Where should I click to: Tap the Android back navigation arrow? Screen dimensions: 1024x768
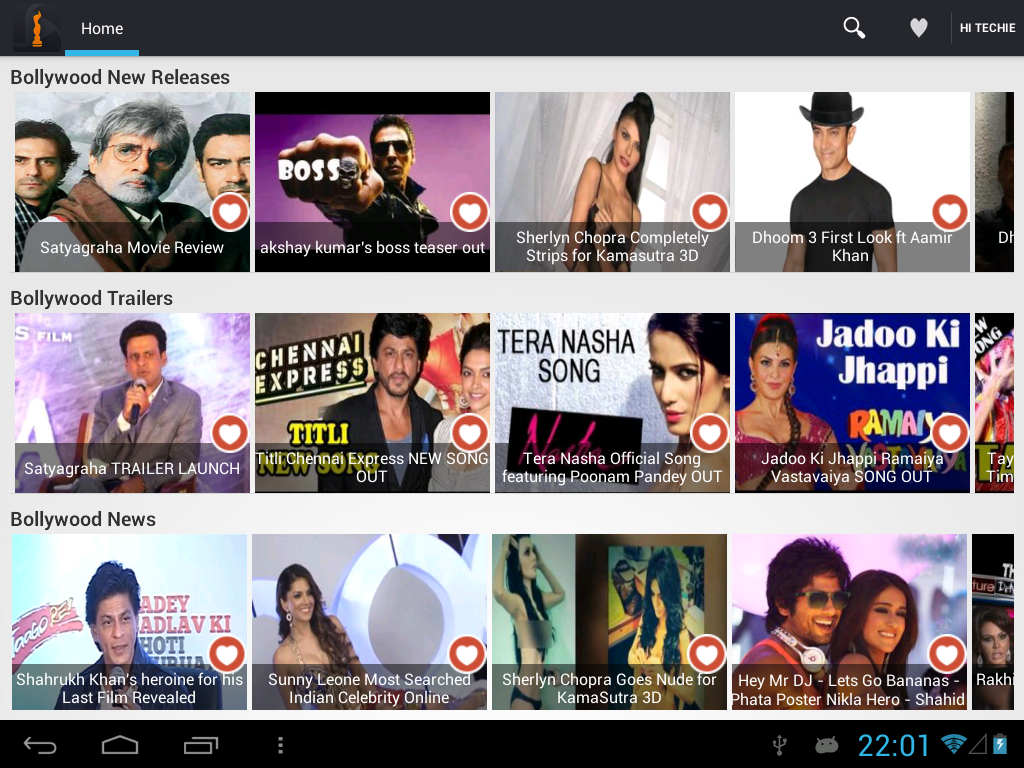click(40, 744)
